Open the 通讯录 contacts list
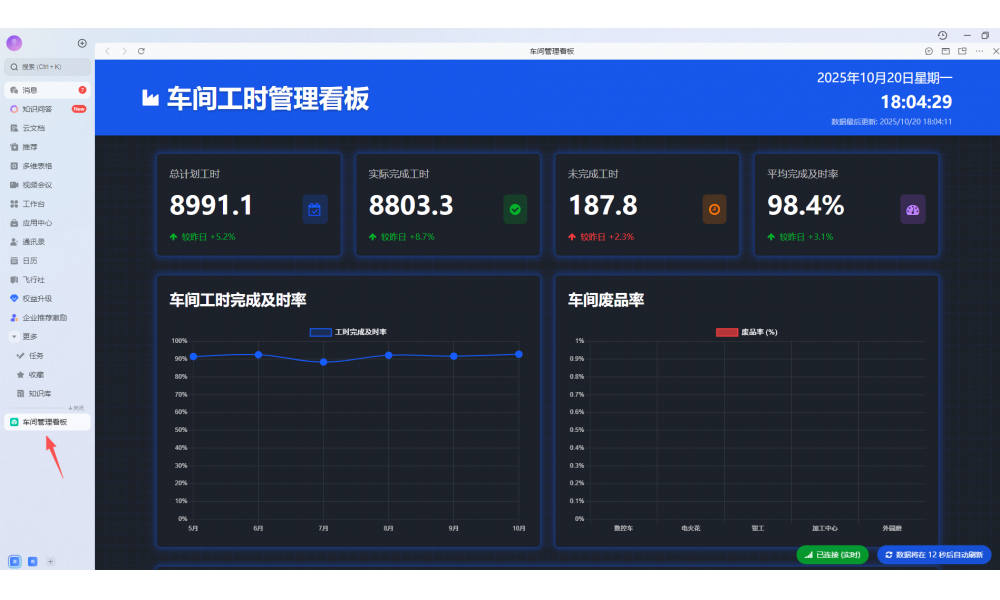 (32, 240)
